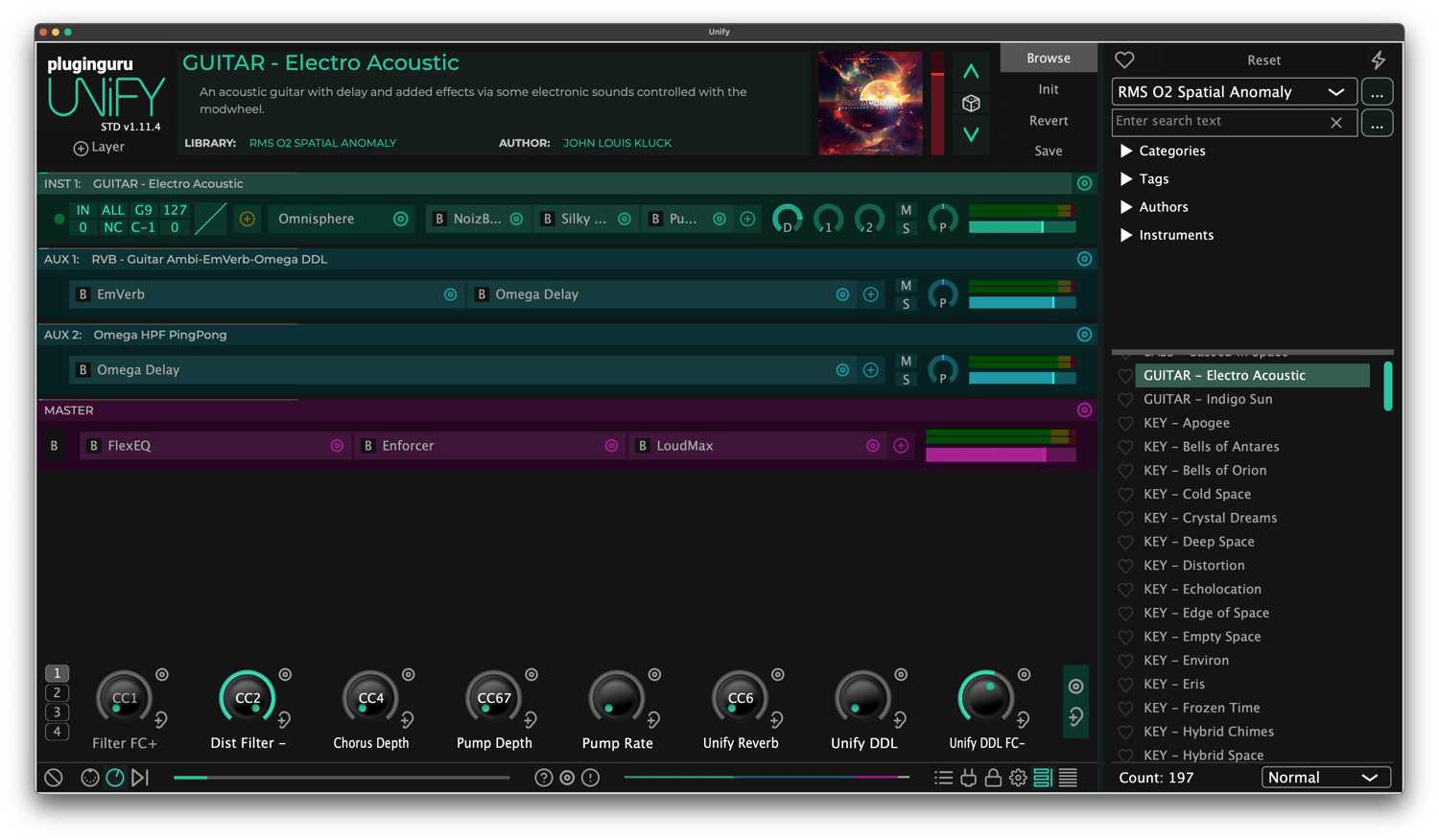Open the ellipsis menu beside the search field
Viewport: 1439px width, 840px height.
1377,124
